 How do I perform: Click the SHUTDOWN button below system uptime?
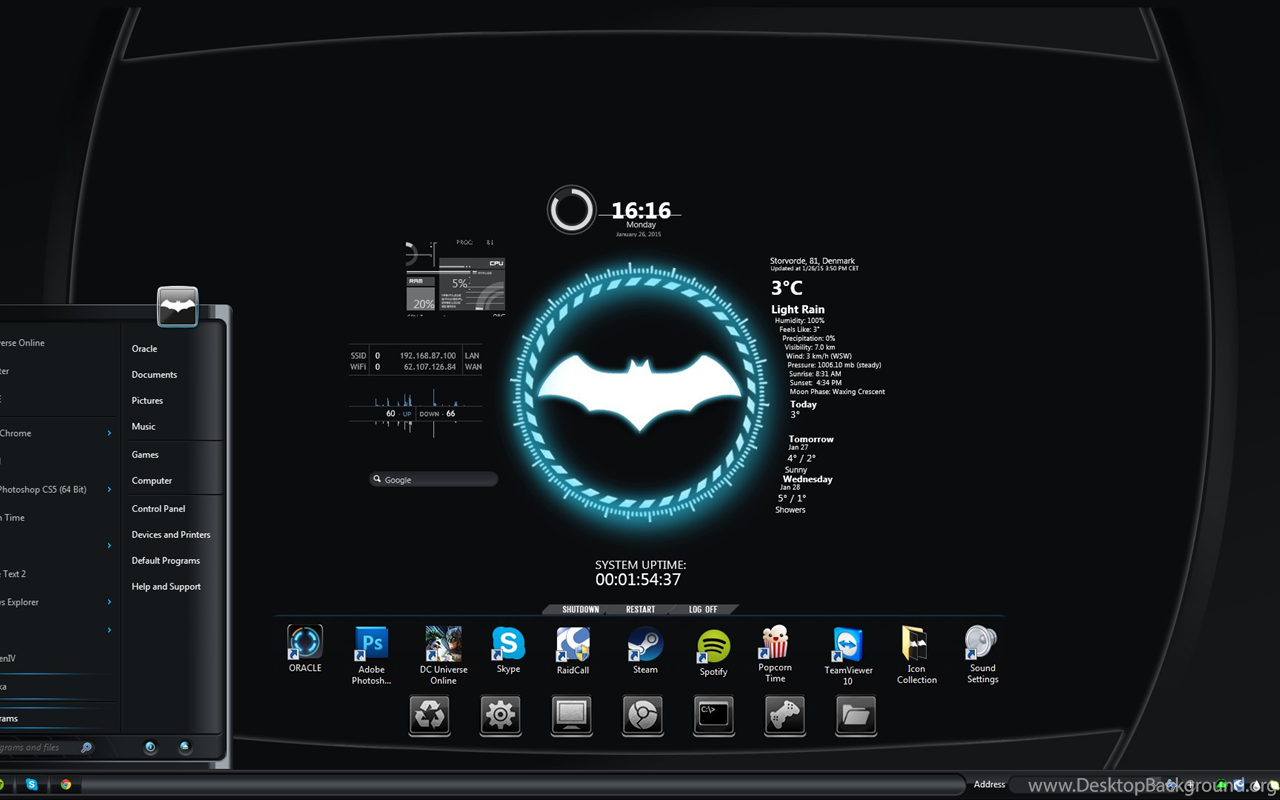tap(581, 609)
